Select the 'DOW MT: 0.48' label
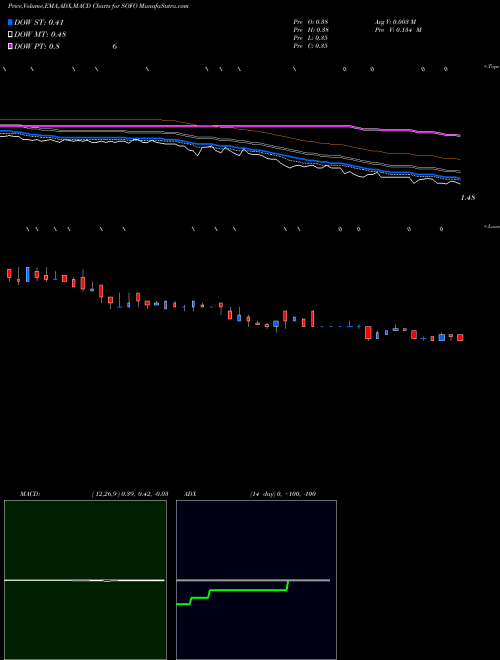500x660 pixels. 40,34
